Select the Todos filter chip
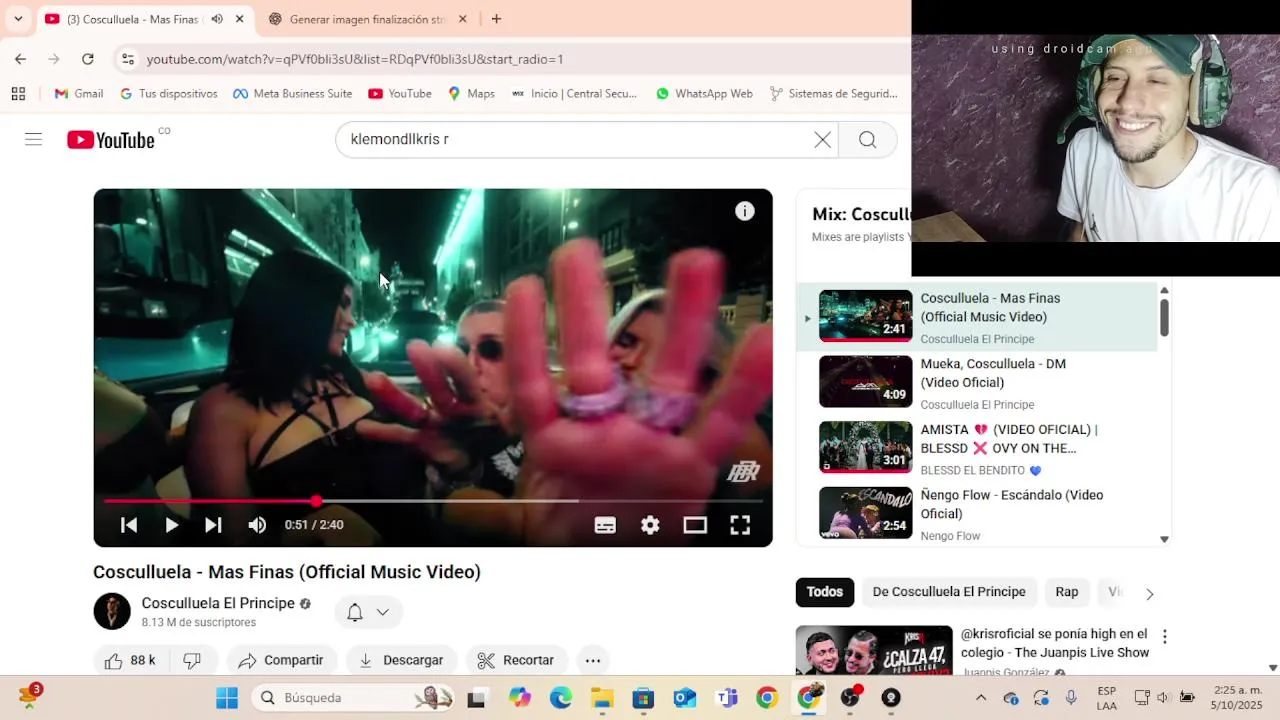Viewport: 1280px width, 720px height. click(x=825, y=592)
